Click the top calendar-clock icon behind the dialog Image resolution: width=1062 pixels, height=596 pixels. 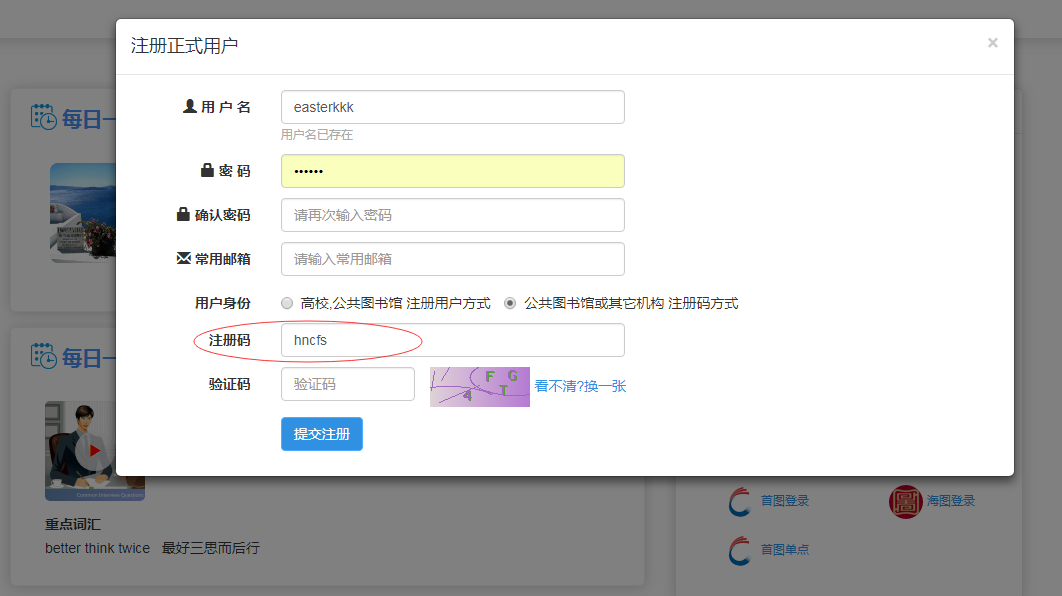coord(43,117)
